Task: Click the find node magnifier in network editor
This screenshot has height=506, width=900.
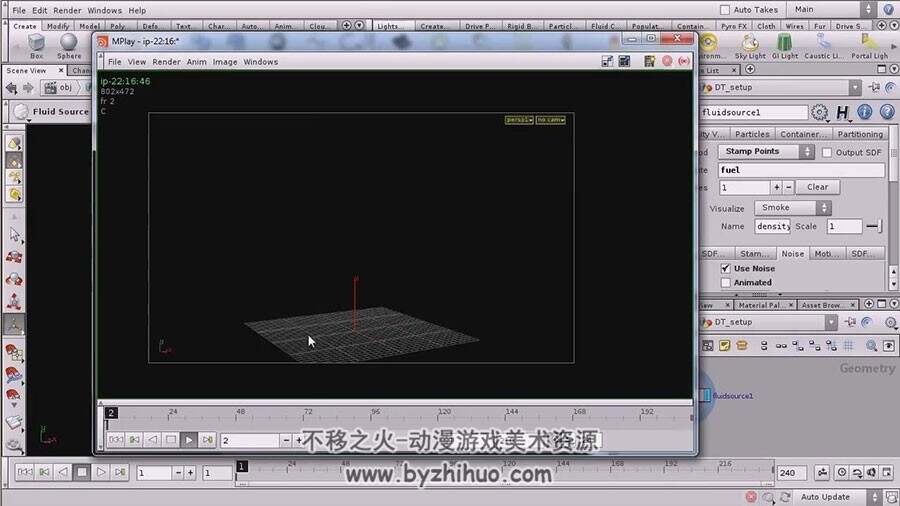Action: click(x=871, y=345)
